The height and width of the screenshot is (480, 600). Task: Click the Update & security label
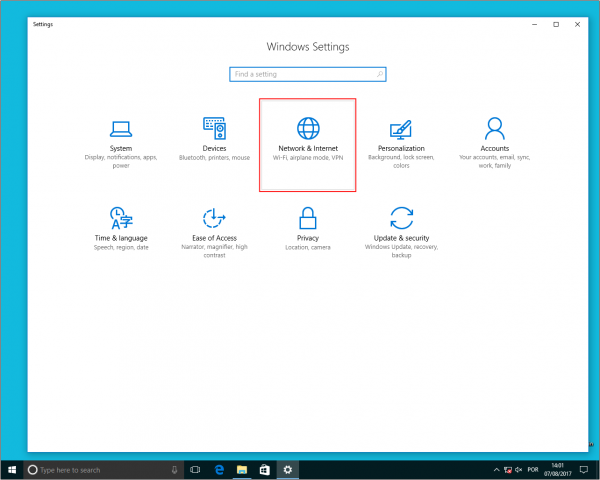[x=401, y=238]
